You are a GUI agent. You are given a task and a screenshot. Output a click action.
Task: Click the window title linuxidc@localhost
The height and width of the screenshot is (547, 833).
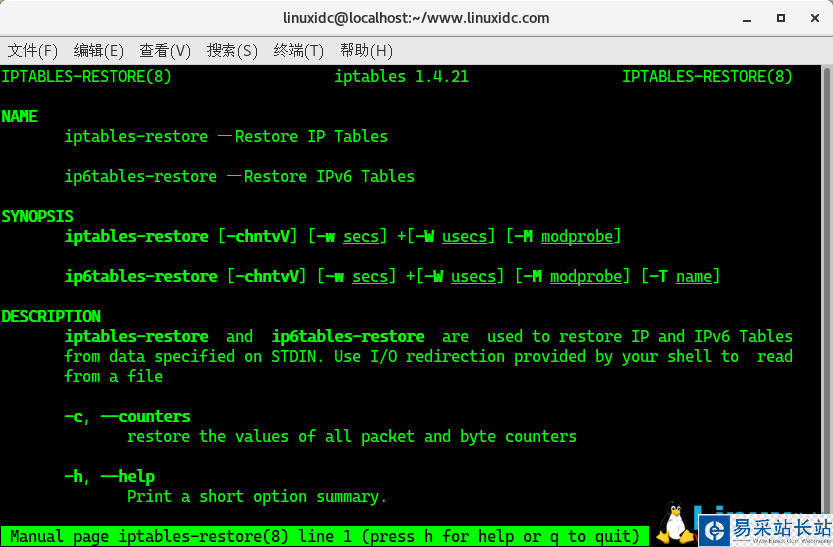(416, 18)
